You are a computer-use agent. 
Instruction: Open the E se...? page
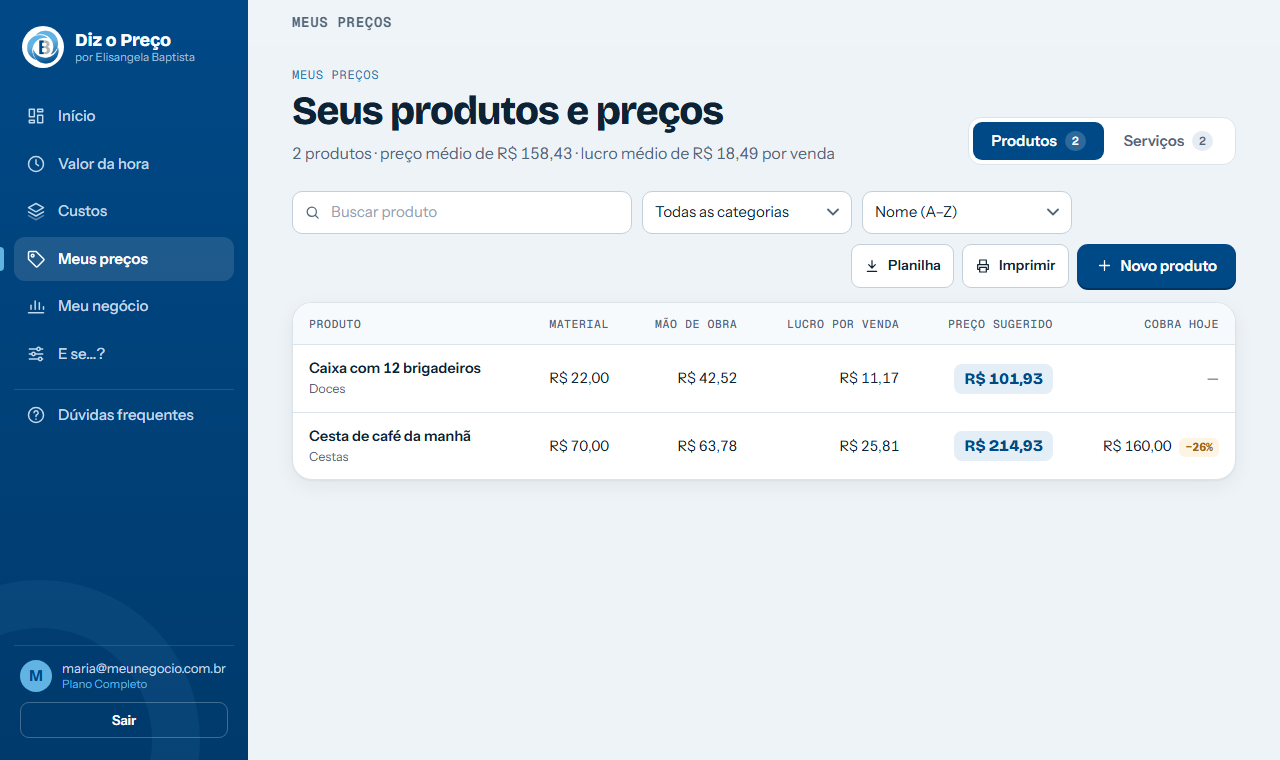[x=124, y=354]
